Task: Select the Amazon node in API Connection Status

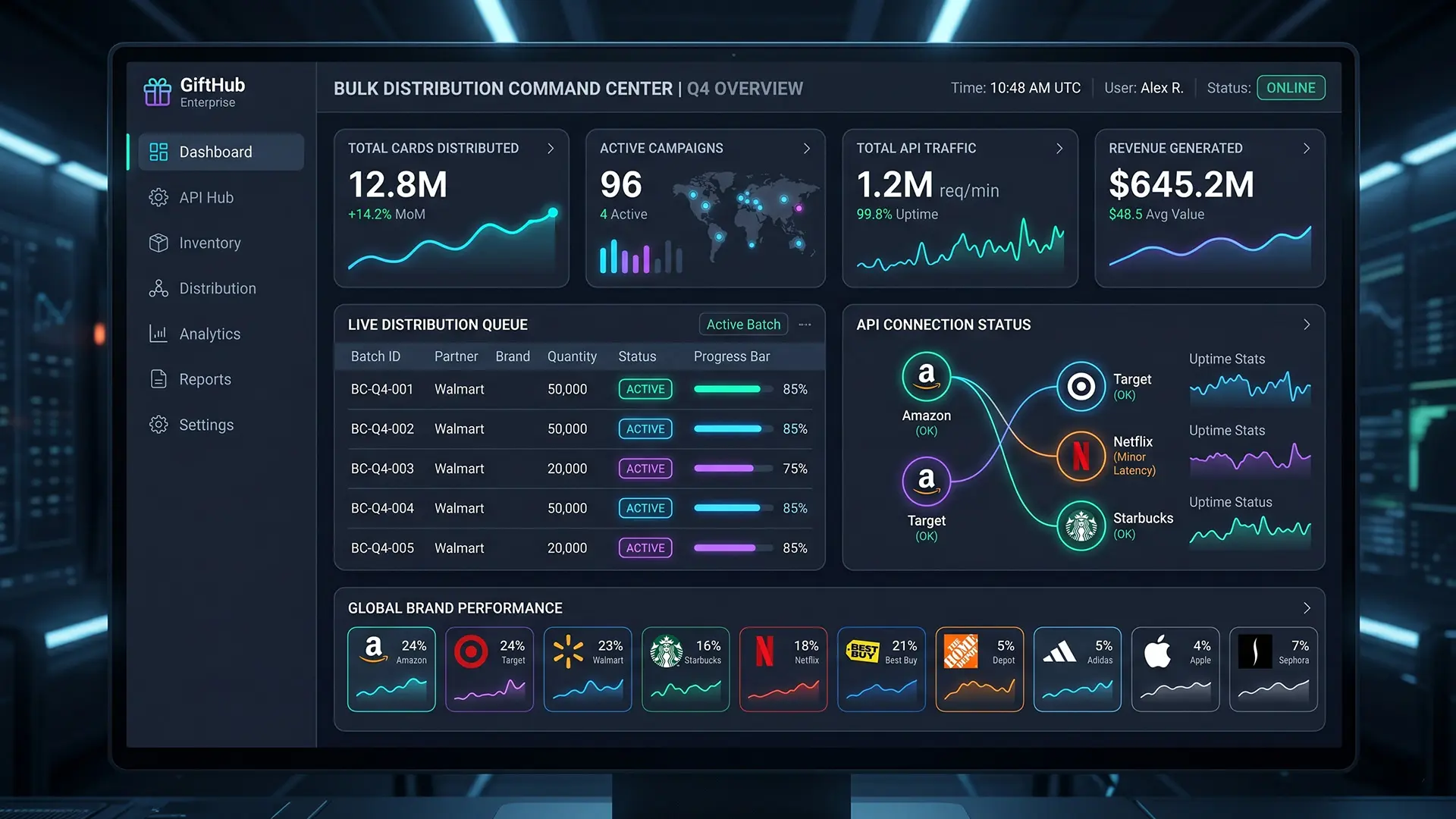Action: (926, 377)
